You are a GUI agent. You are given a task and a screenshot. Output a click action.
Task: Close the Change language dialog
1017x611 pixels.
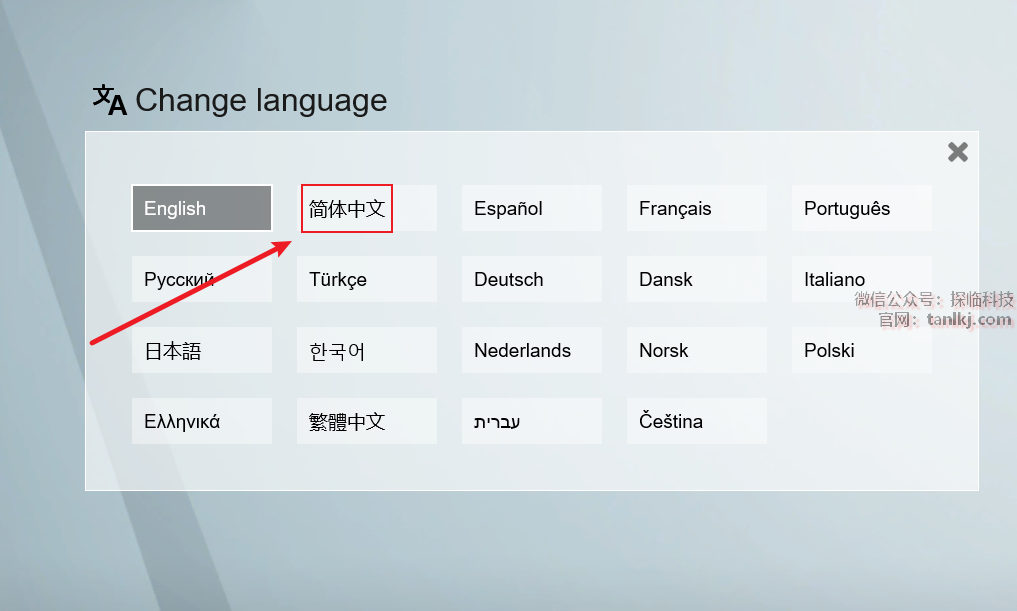(957, 152)
